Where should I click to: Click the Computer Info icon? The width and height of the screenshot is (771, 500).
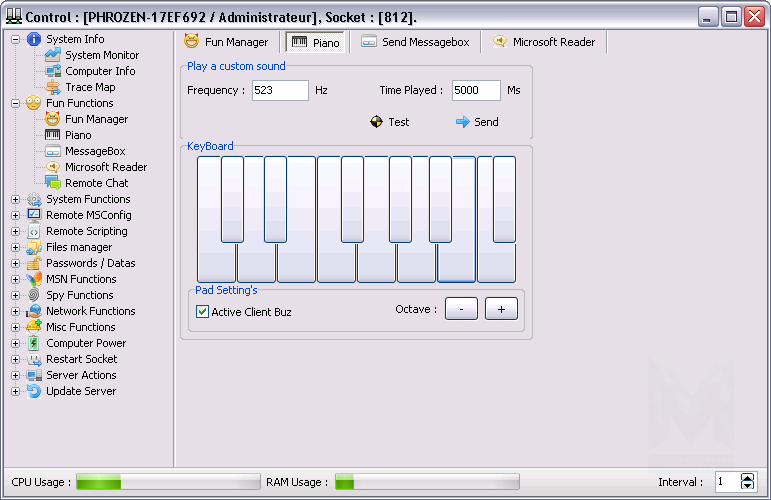point(53,71)
